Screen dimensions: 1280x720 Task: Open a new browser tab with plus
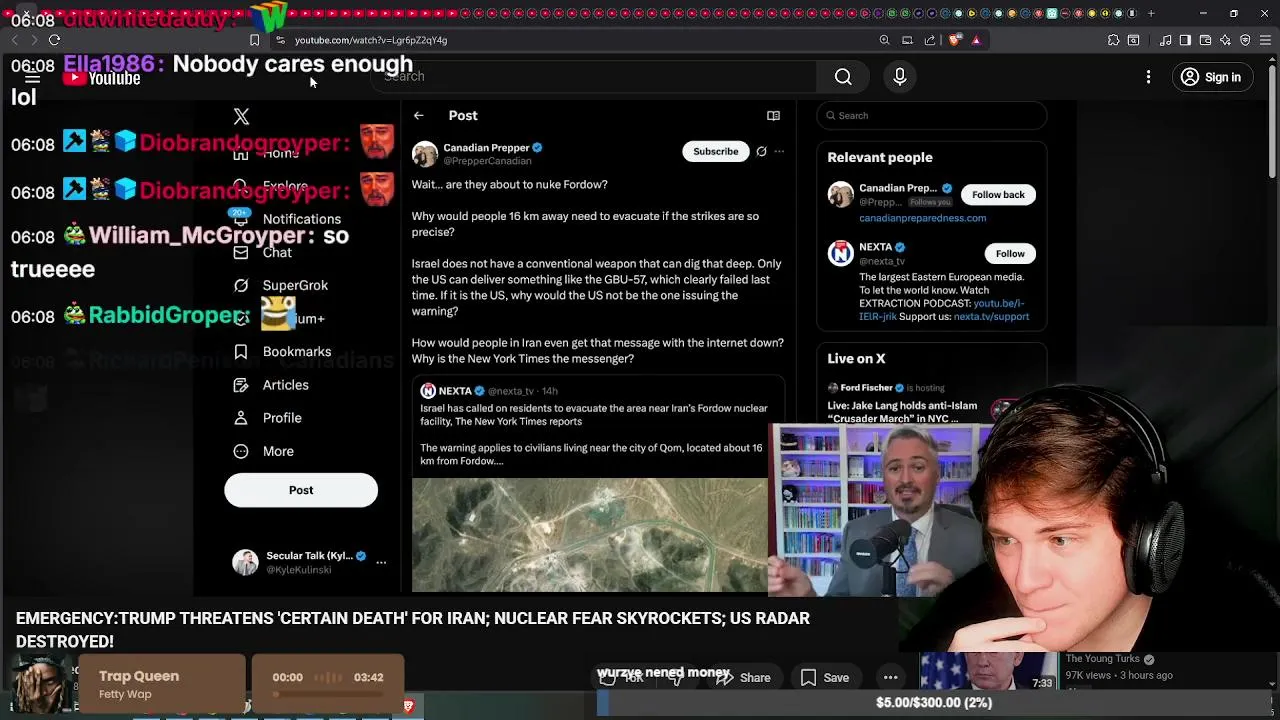pyautogui.click(x=1151, y=13)
